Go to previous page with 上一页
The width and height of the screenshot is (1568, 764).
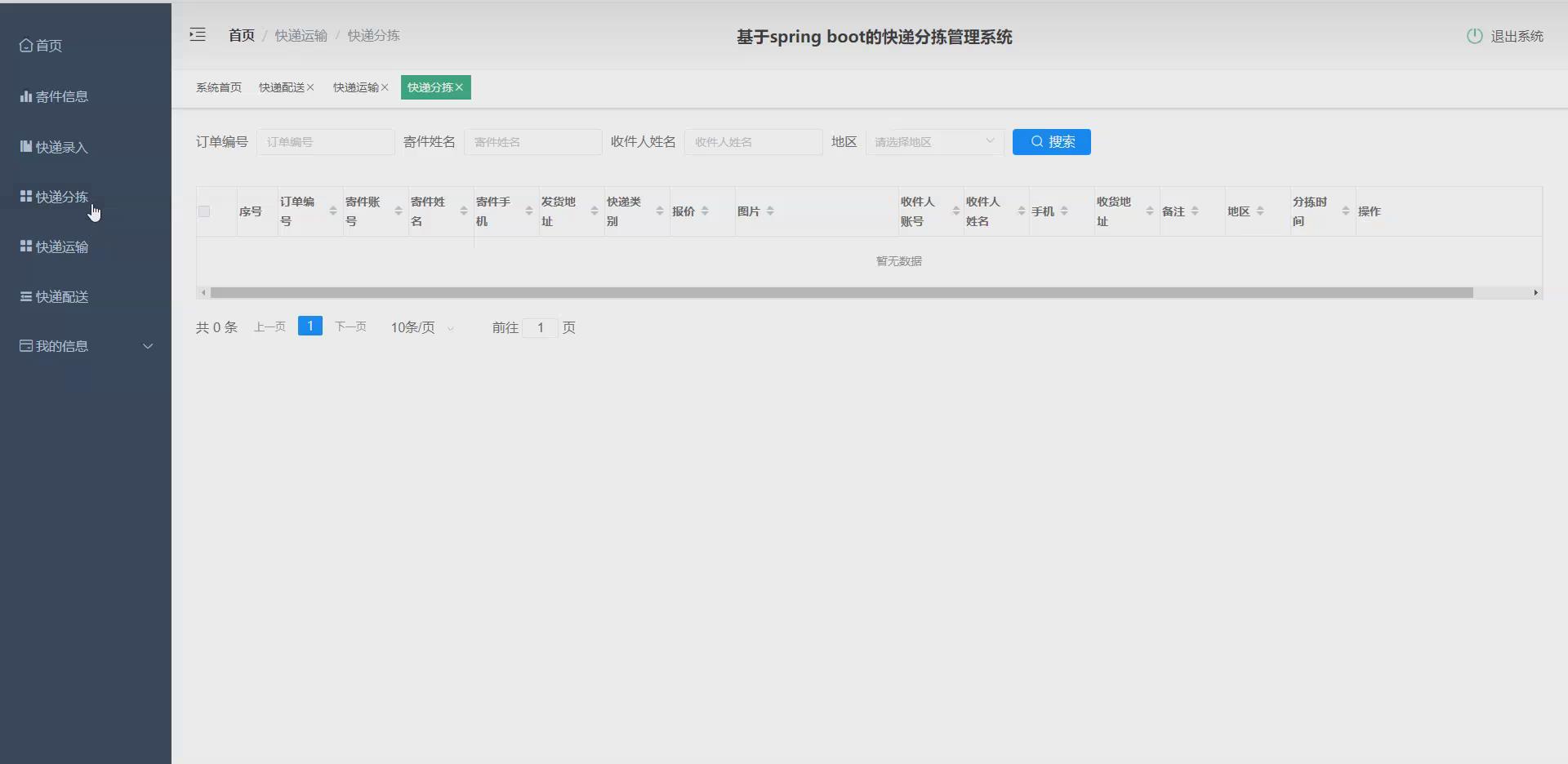(269, 326)
